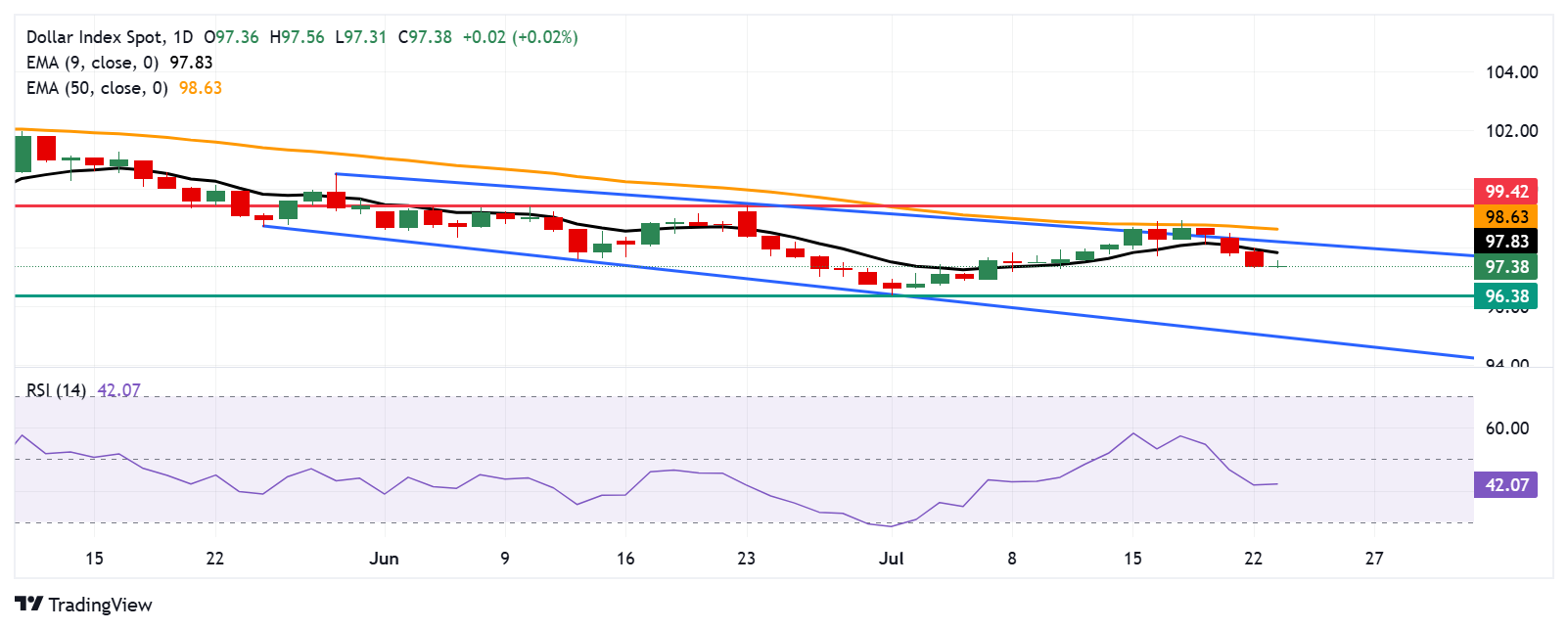The image size is (1568, 630).
Task: Click the orange 98.63 value in legend
Action: pyautogui.click(x=201, y=88)
